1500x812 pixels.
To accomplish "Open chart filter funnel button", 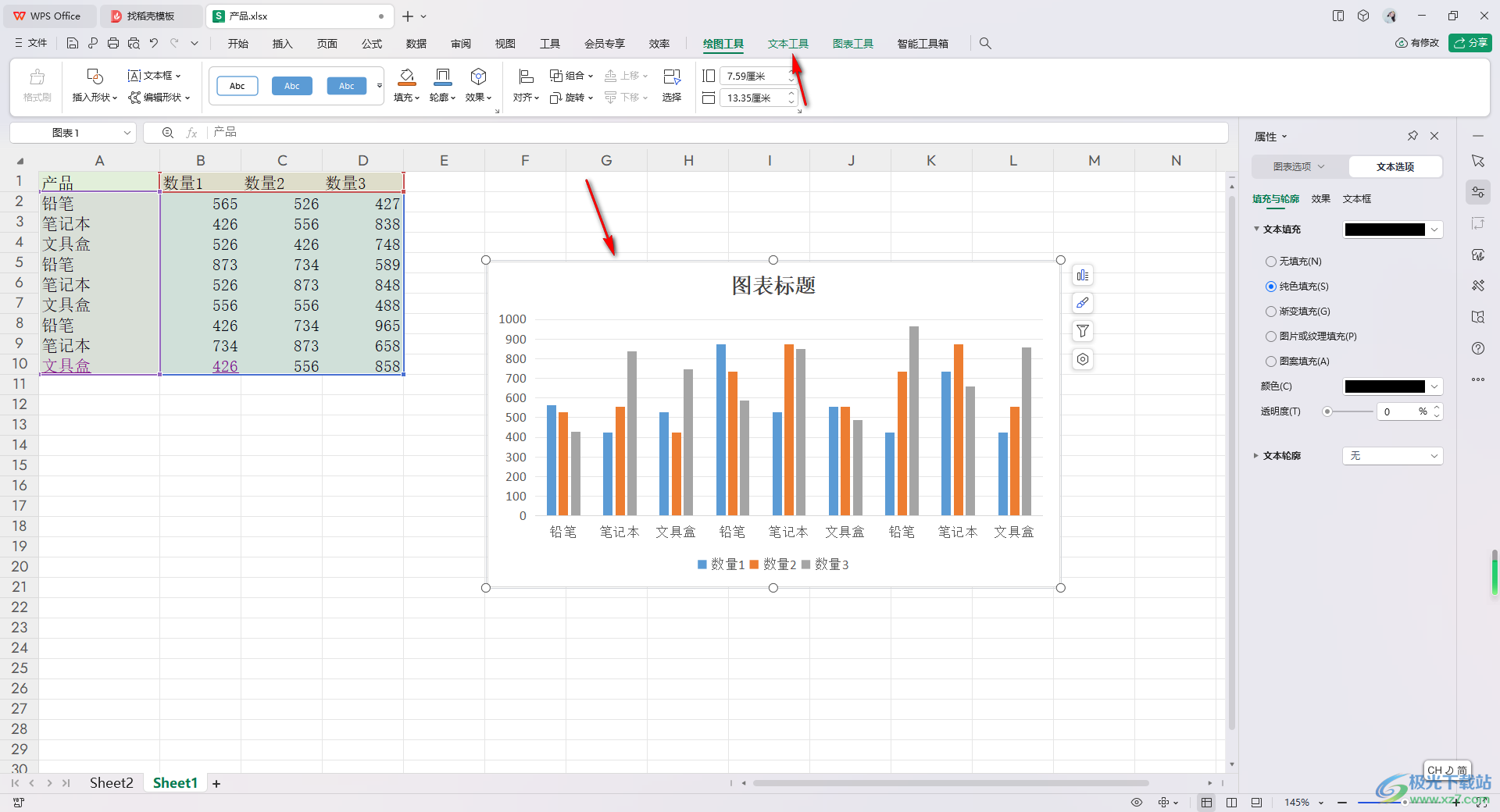I will (x=1083, y=331).
